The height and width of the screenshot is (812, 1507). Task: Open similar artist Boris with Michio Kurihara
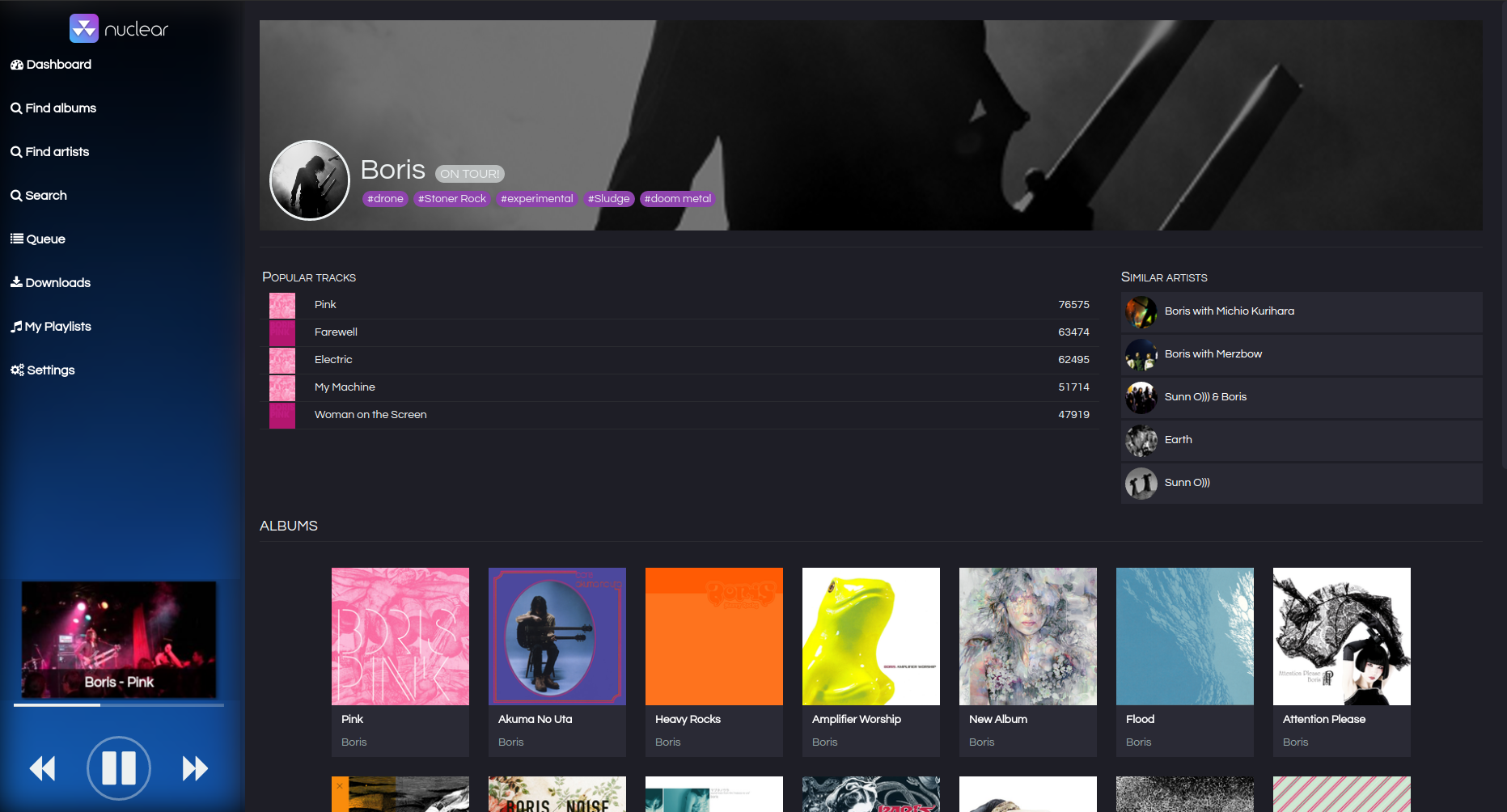(1302, 312)
